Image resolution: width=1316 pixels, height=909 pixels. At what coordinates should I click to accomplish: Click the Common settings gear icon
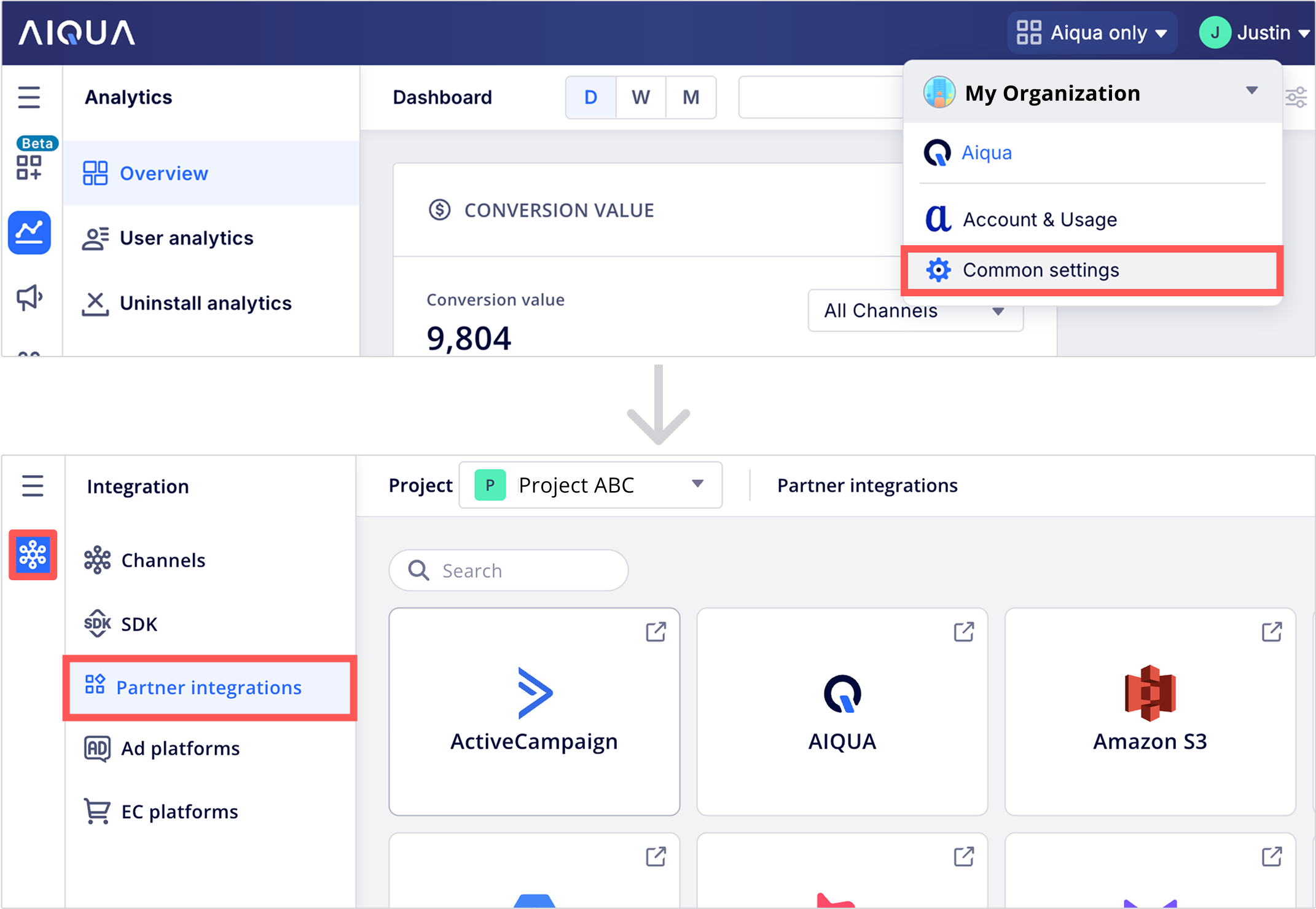pos(938,270)
